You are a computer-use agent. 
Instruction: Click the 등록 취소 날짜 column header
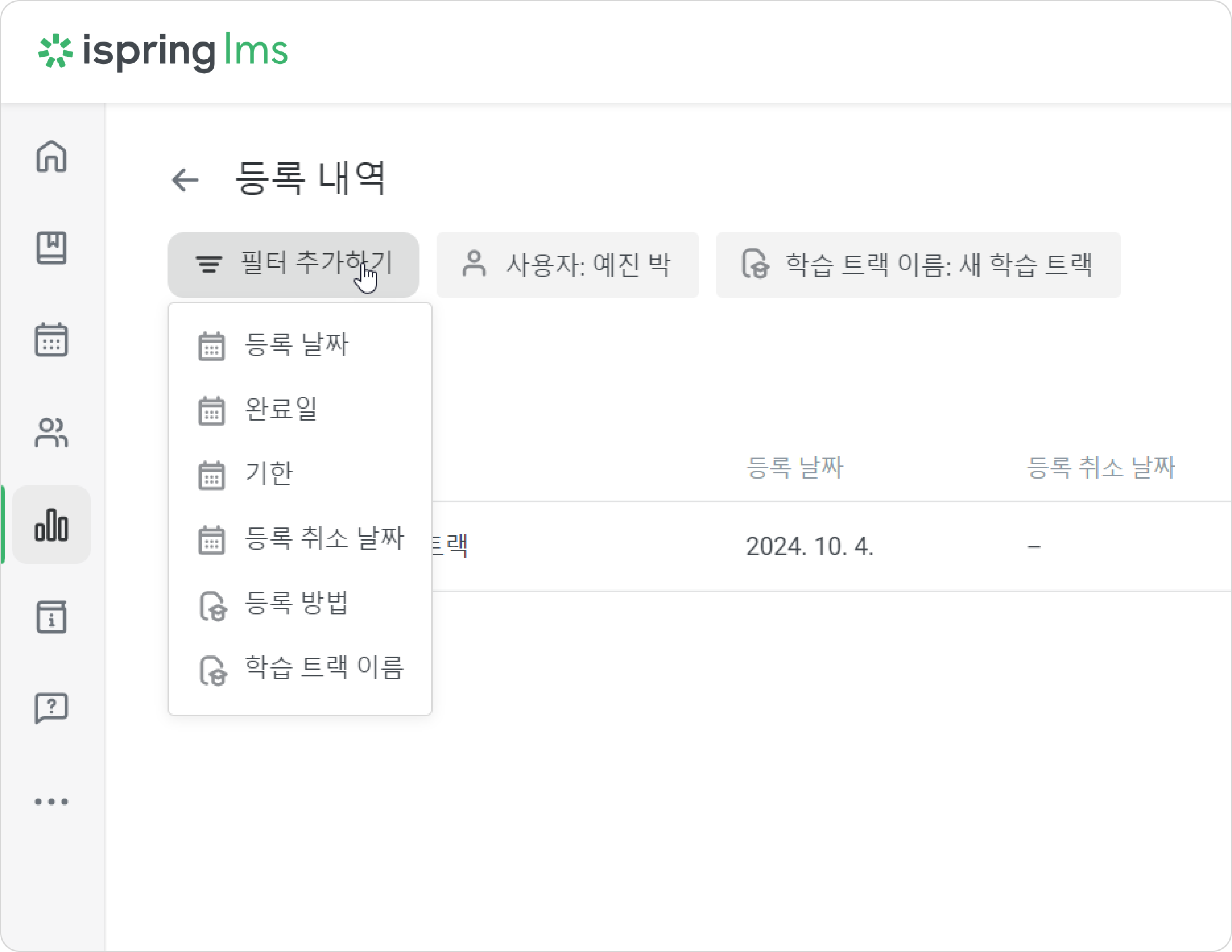pos(1100,467)
